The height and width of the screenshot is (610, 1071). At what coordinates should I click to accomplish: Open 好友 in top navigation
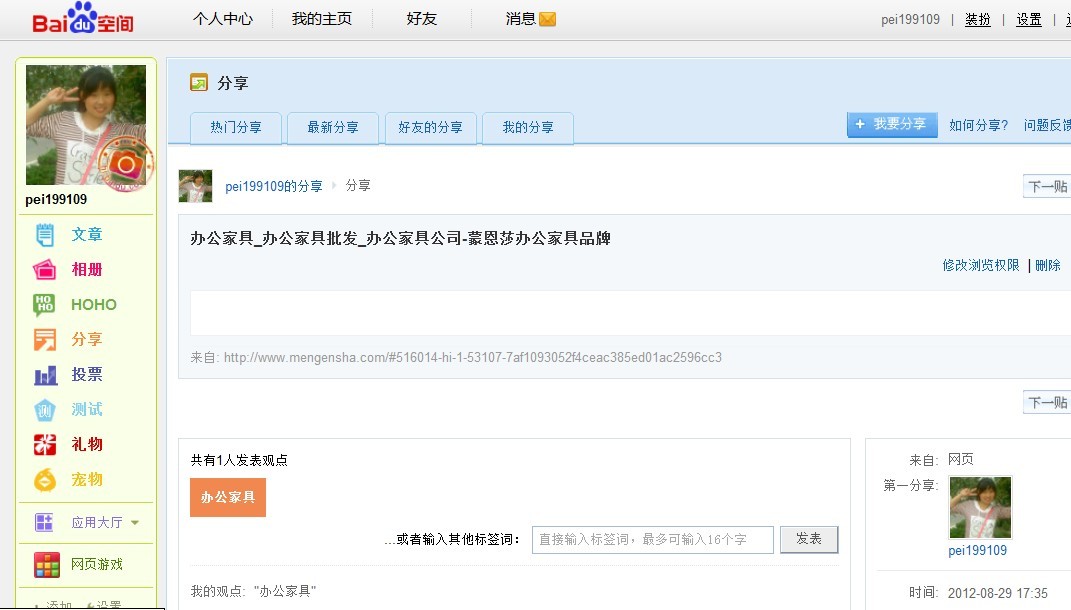click(x=421, y=19)
